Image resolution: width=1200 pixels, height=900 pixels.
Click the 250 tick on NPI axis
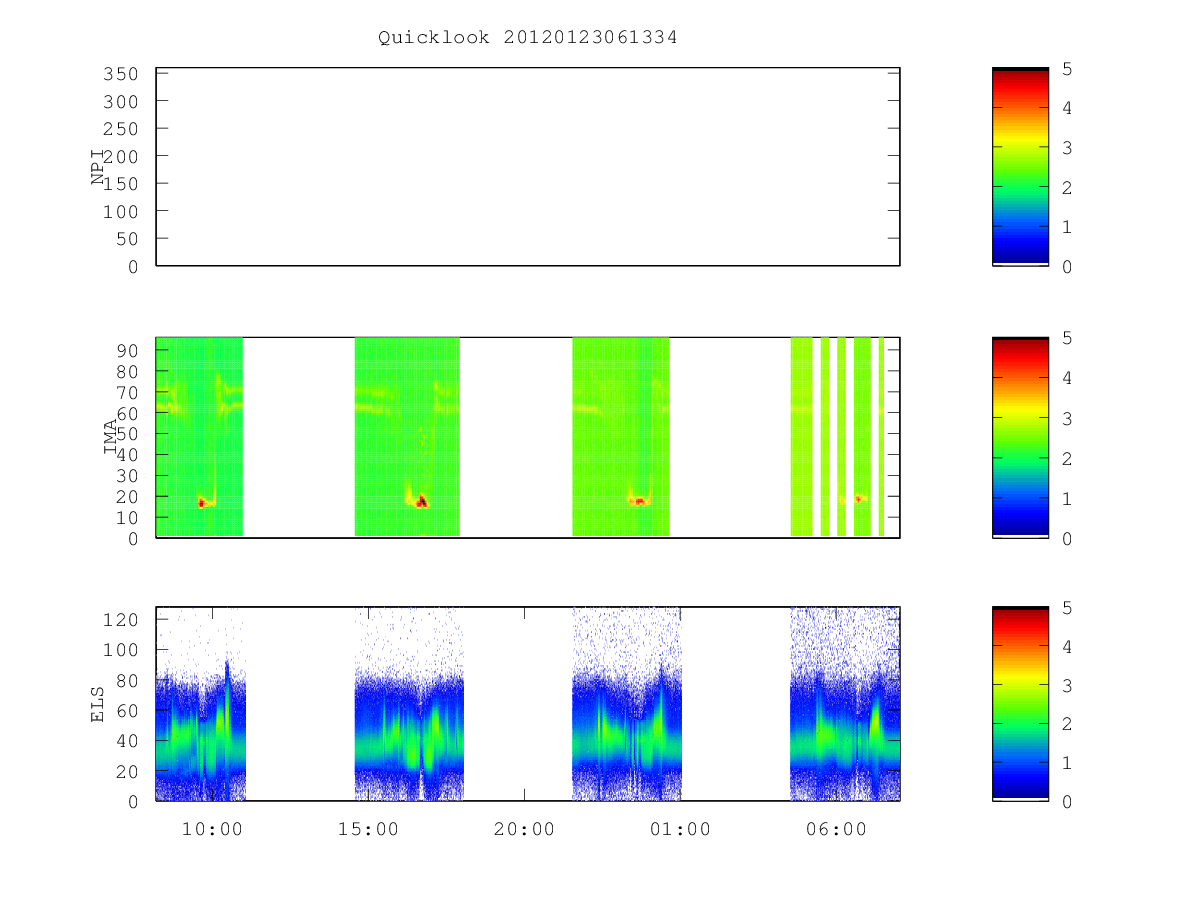tap(121, 129)
